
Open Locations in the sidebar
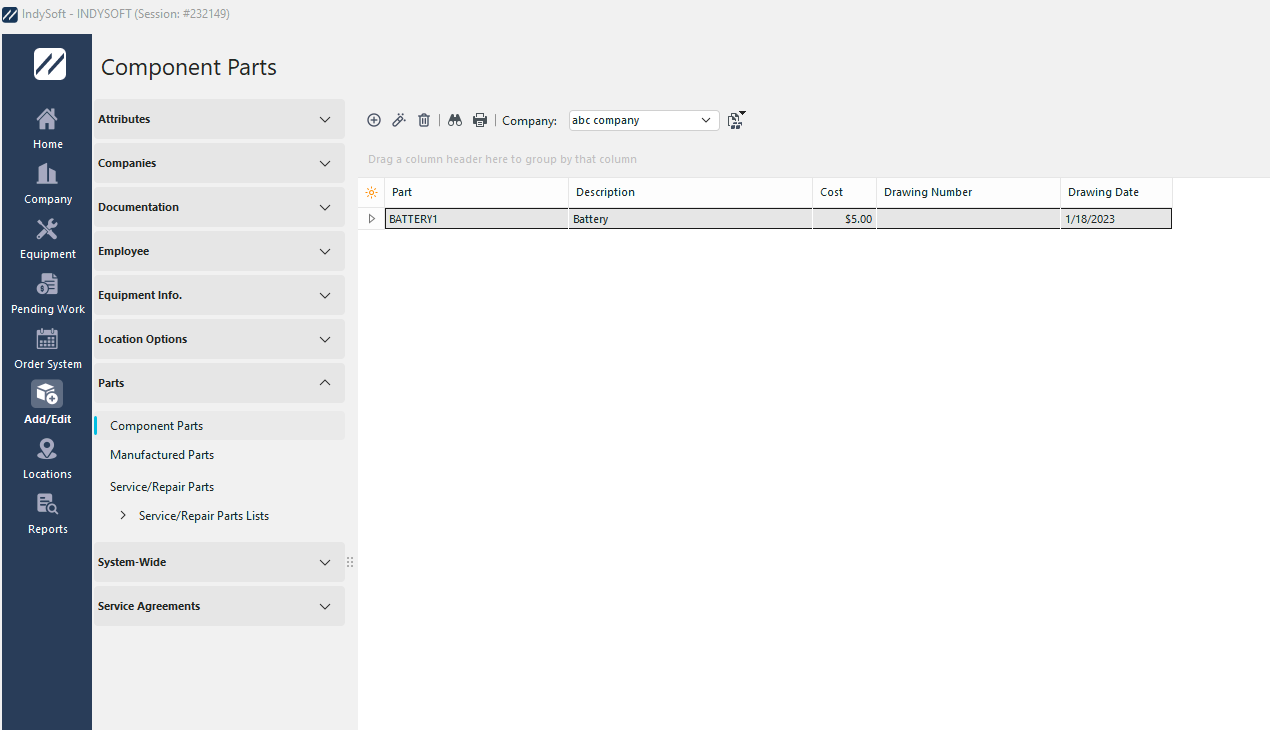pyautogui.click(x=47, y=458)
